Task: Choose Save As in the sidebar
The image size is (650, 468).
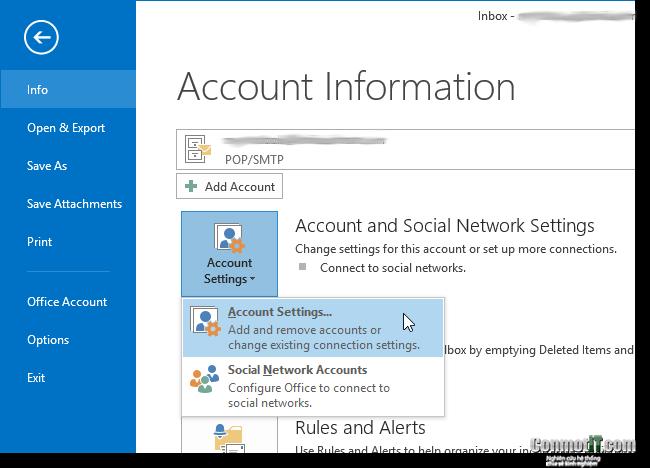Action: tap(47, 166)
